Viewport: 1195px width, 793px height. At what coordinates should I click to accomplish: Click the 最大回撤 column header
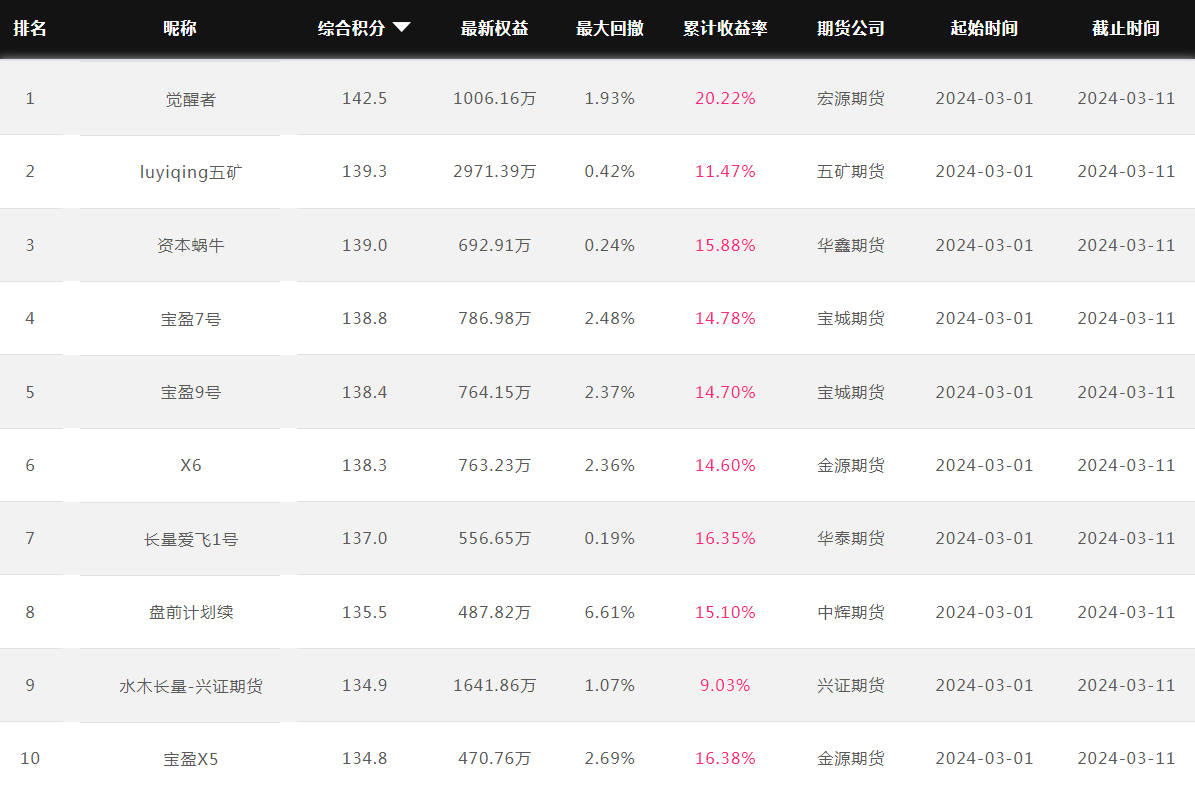610,28
